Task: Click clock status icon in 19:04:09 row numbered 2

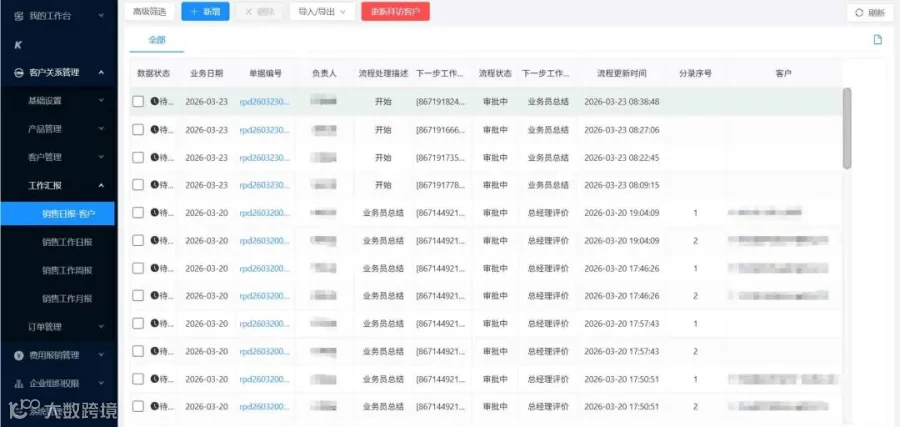Action: 154,240
